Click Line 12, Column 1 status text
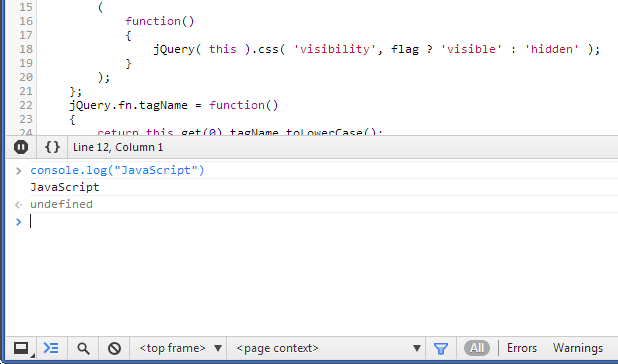Image resolution: width=618 pixels, height=364 pixels. coord(118,147)
